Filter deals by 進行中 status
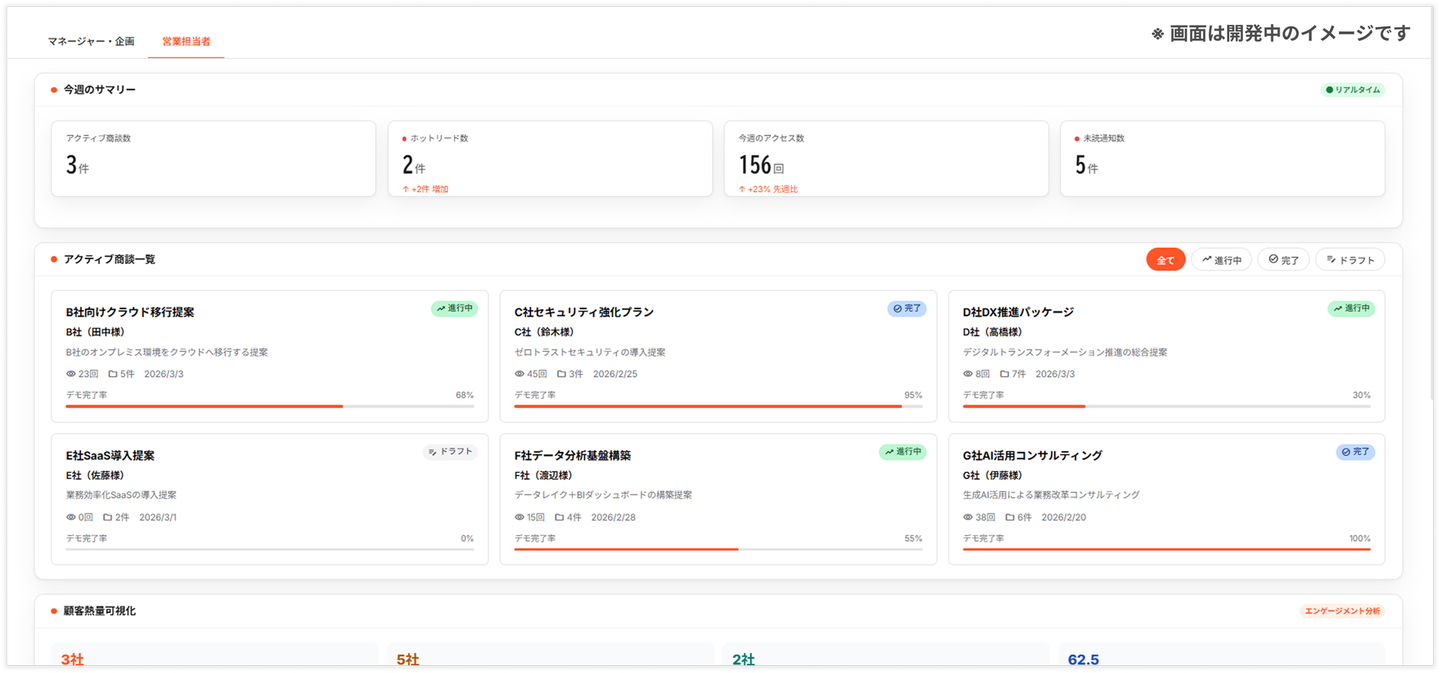1440x673 pixels. coord(1221,260)
